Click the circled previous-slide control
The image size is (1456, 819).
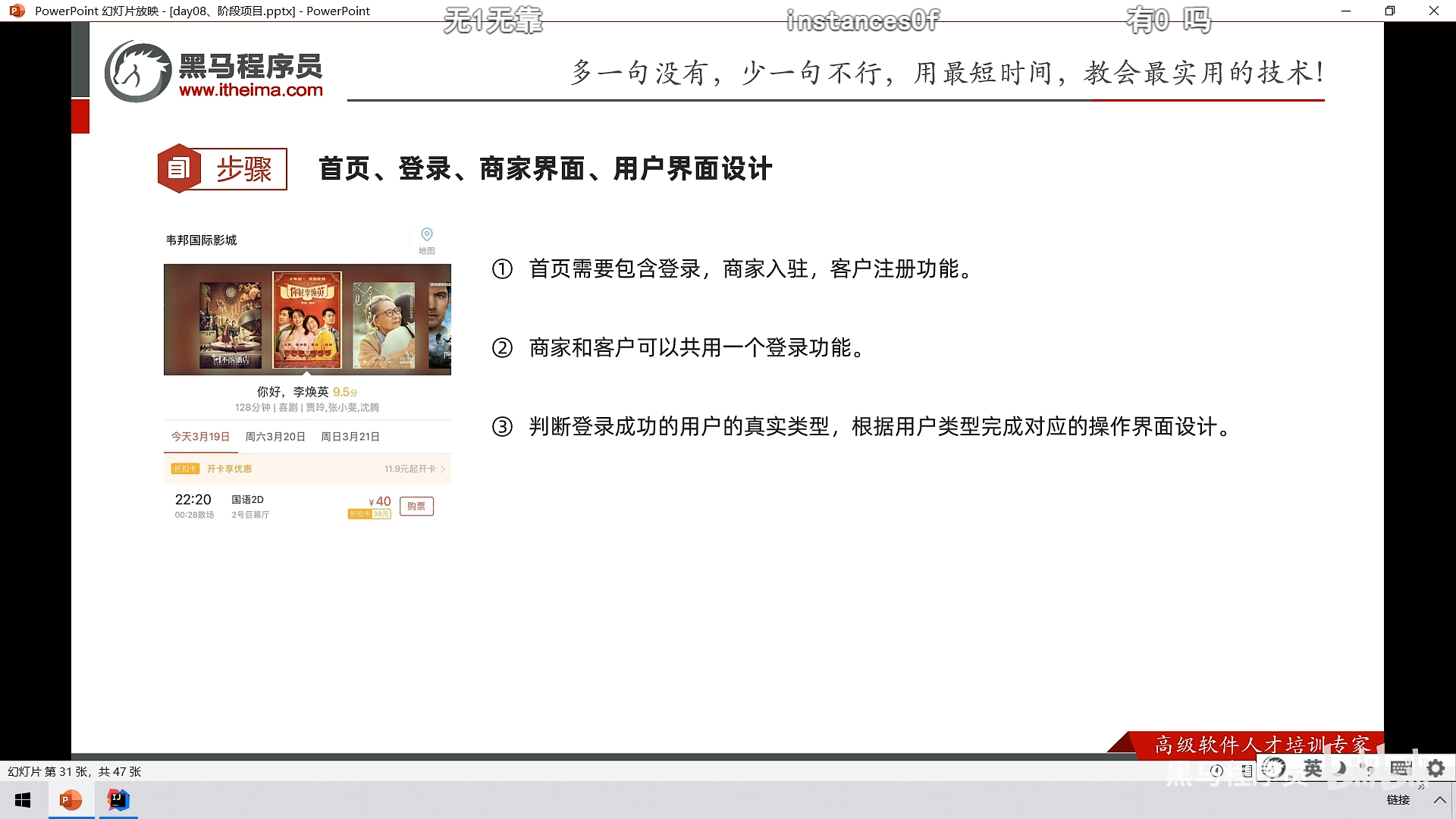[x=1217, y=770]
